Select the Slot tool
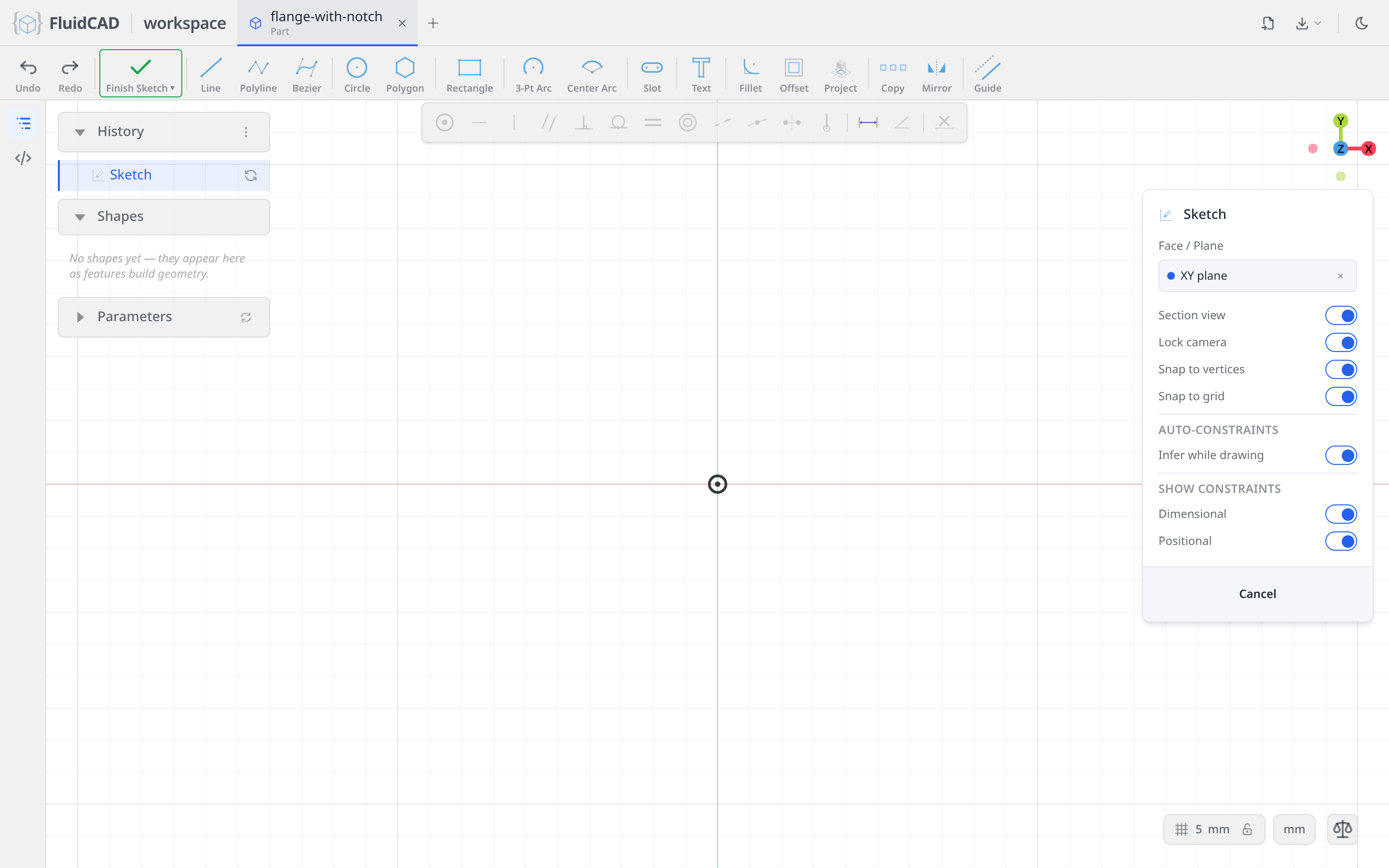Image resolution: width=1389 pixels, height=868 pixels. point(652,75)
